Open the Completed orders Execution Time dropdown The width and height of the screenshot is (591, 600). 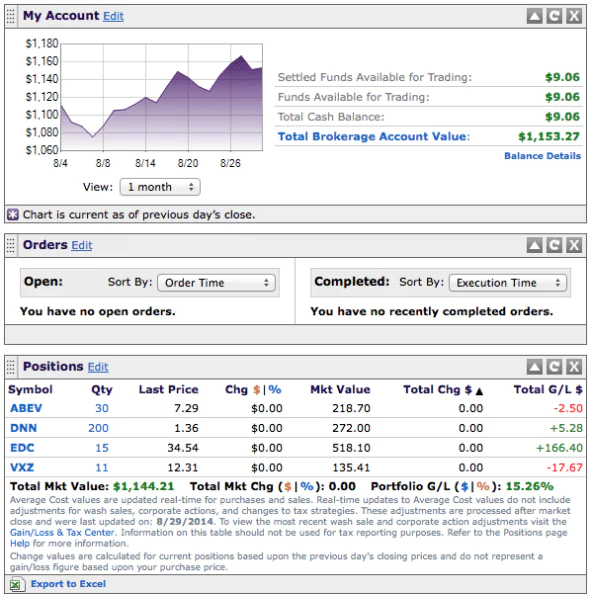click(508, 283)
